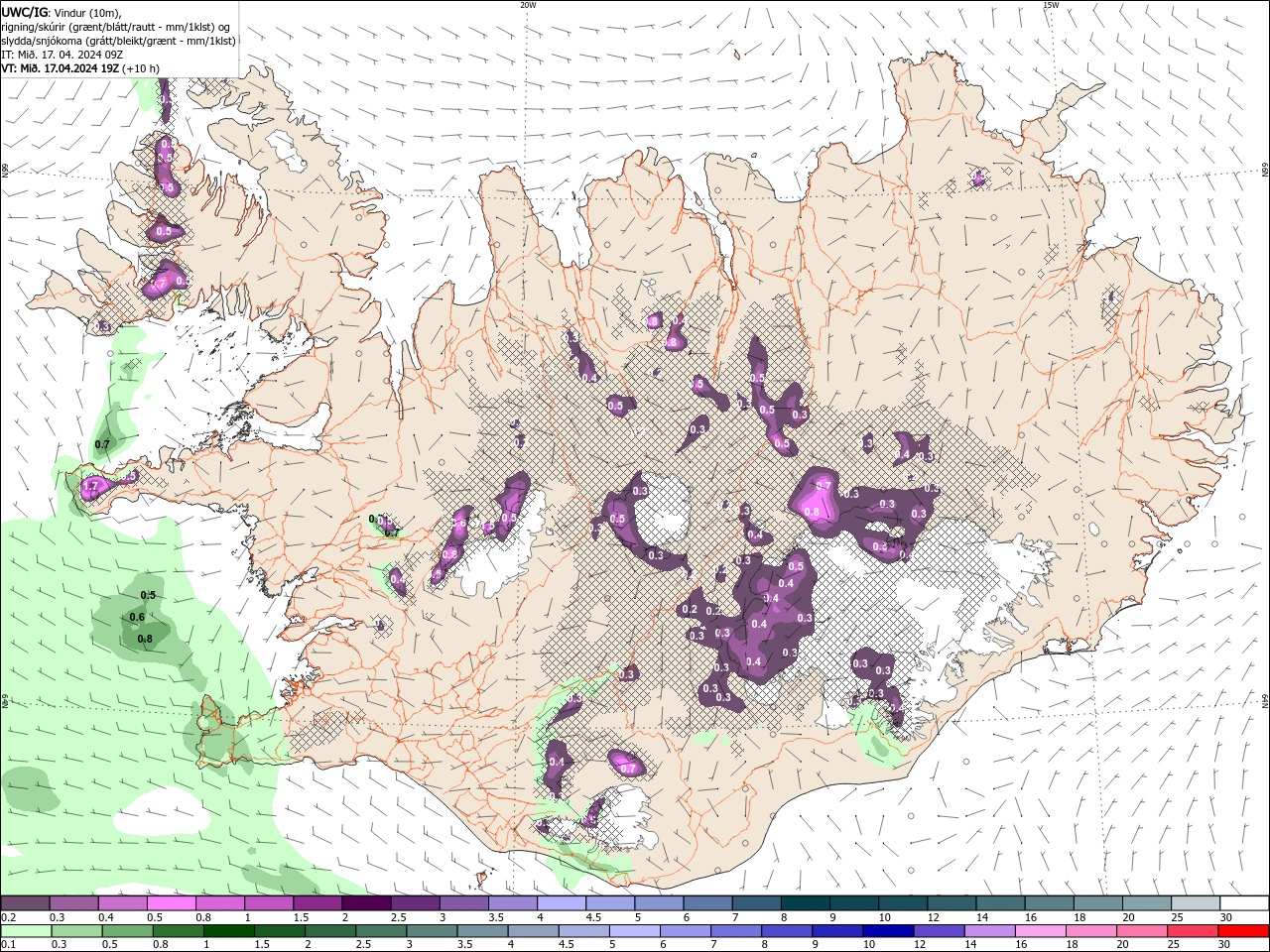Choose the rain scale swatch labeled 2
Viewport: 1270px width, 952px height.
[330, 931]
